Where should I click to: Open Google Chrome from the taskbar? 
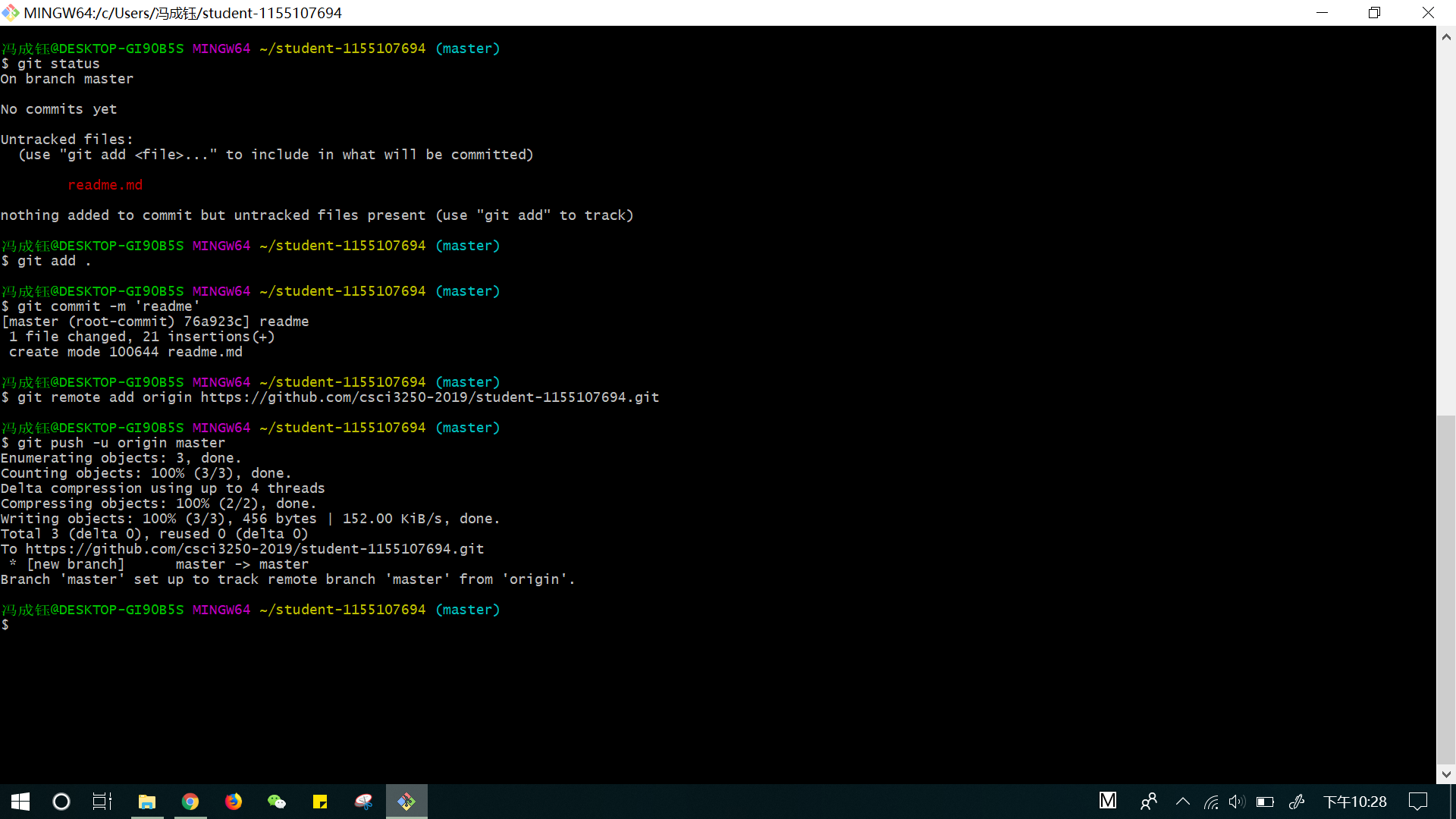tap(190, 802)
